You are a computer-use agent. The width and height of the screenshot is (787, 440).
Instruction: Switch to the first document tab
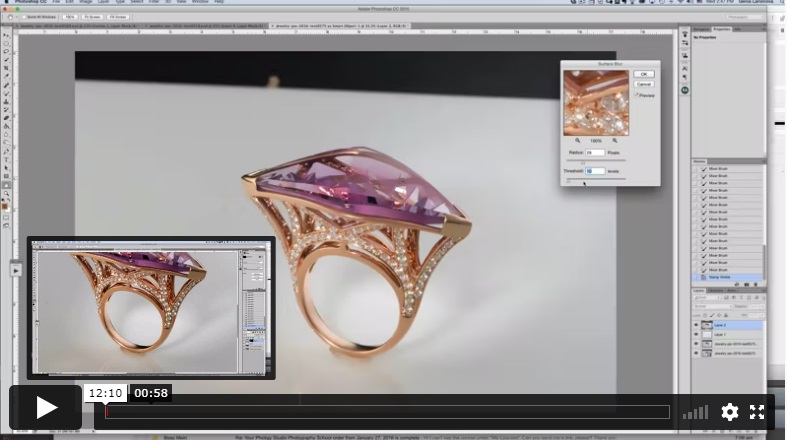click(x=77, y=26)
